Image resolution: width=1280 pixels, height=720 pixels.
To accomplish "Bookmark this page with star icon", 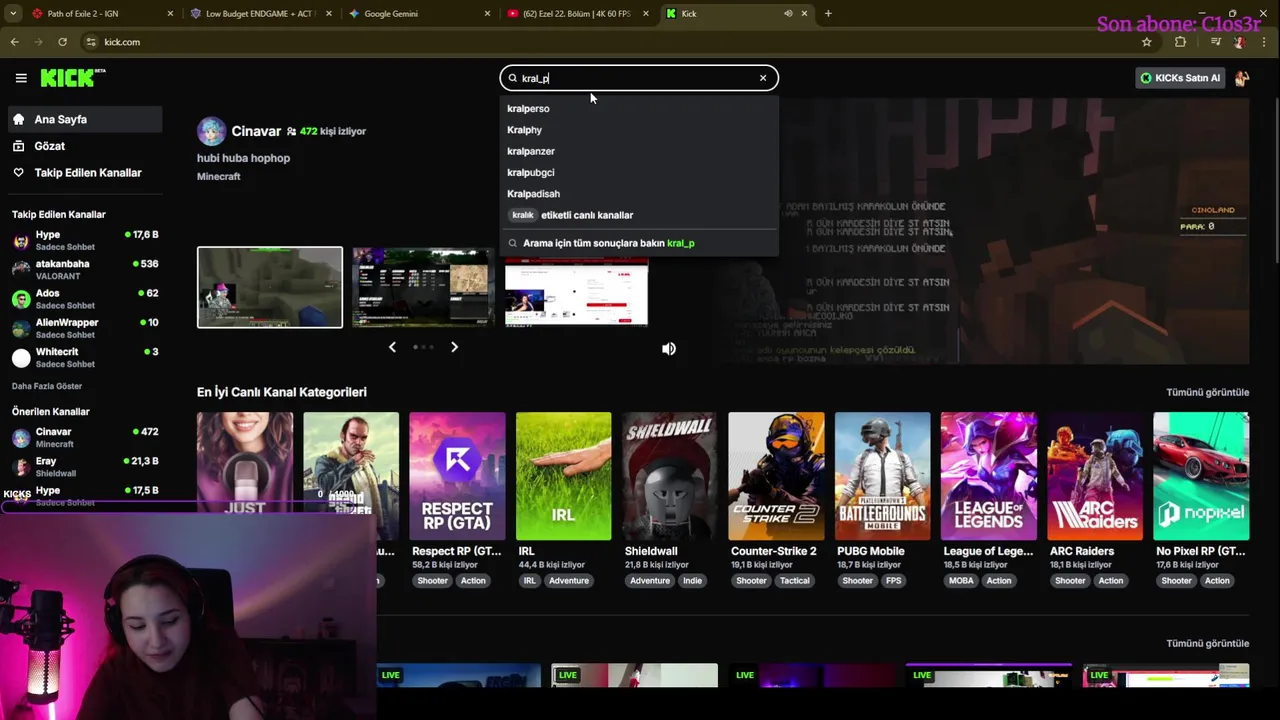I will click(1146, 42).
